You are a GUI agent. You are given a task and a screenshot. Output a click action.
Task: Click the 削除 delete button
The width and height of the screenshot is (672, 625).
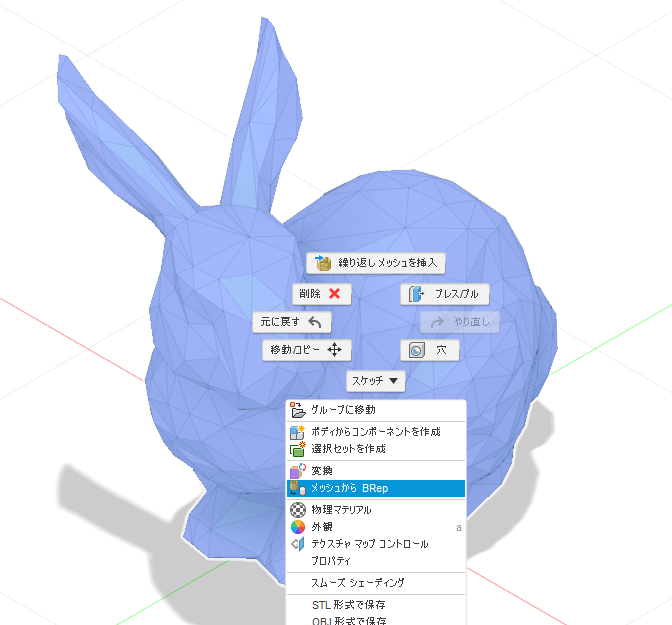[321, 294]
